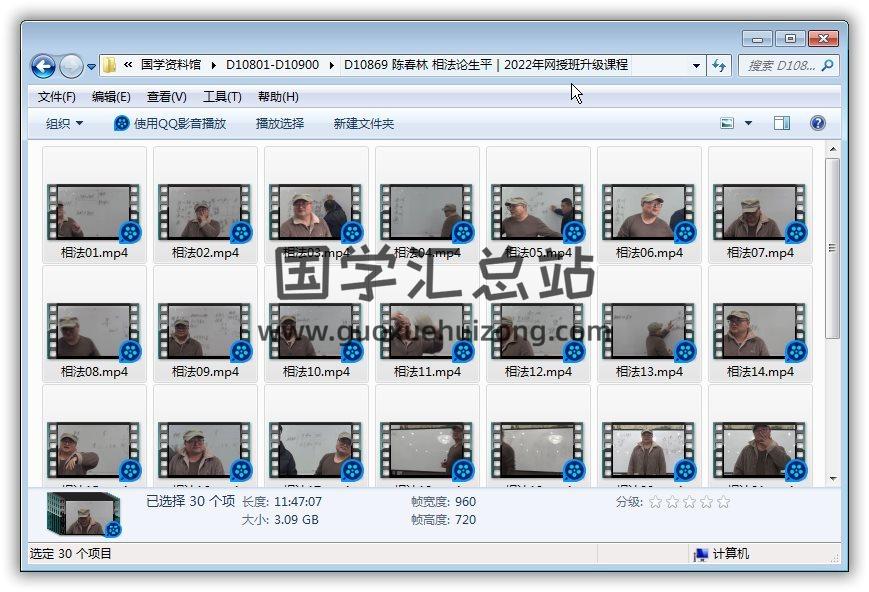Click the Forward navigation arrow button
This screenshot has height=592, width=869.
coord(71,66)
